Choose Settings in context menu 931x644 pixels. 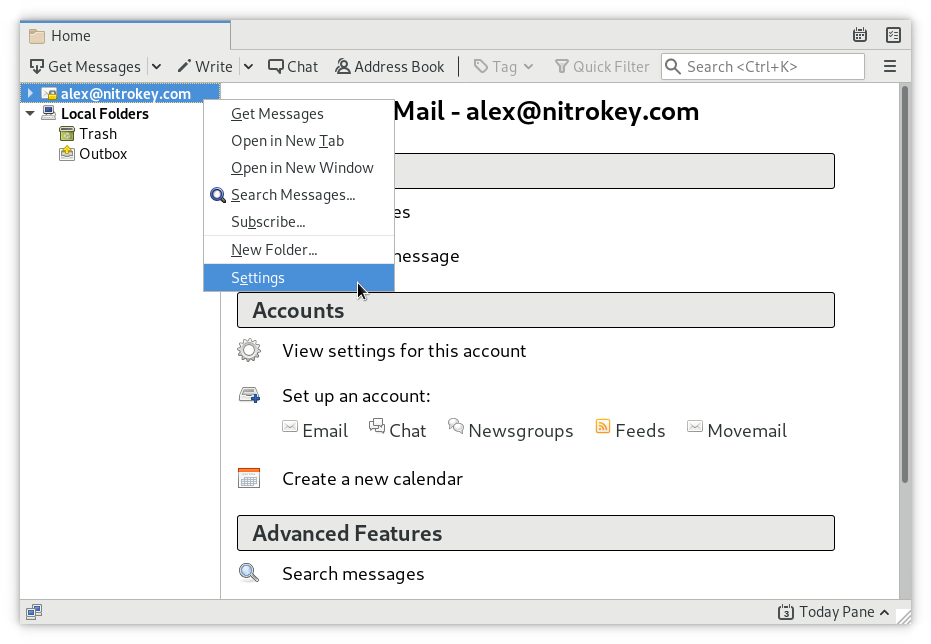click(x=299, y=278)
